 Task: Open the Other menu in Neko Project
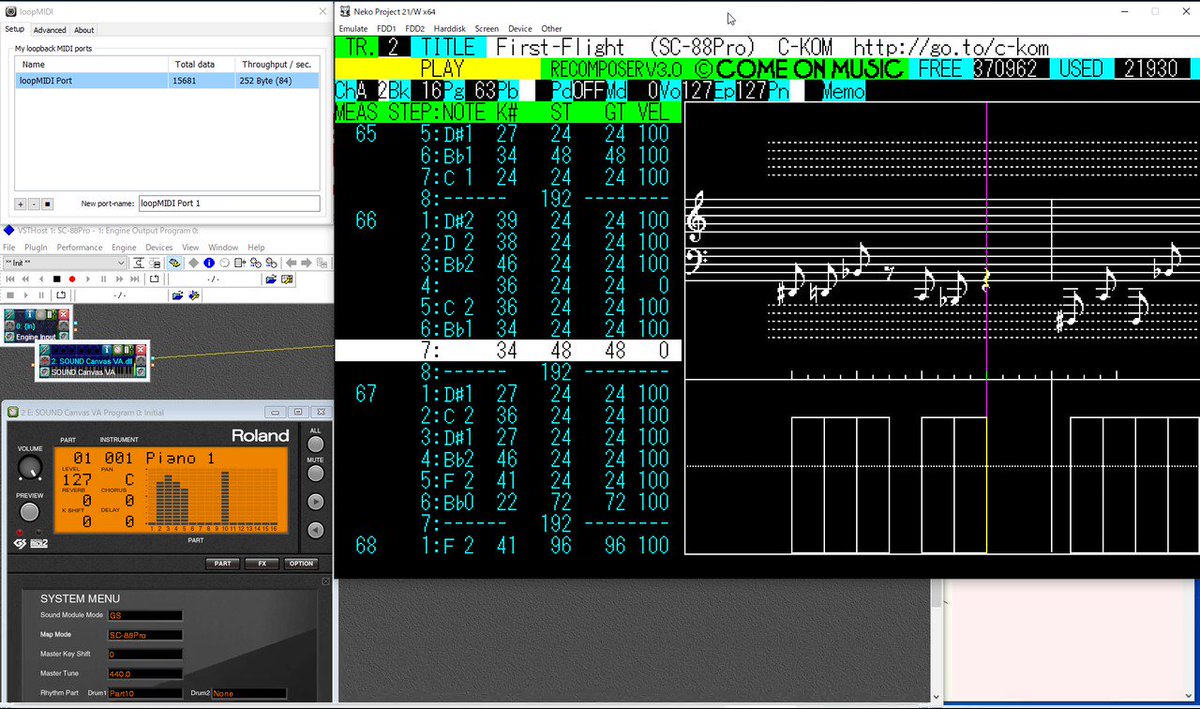(x=551, y=29)
